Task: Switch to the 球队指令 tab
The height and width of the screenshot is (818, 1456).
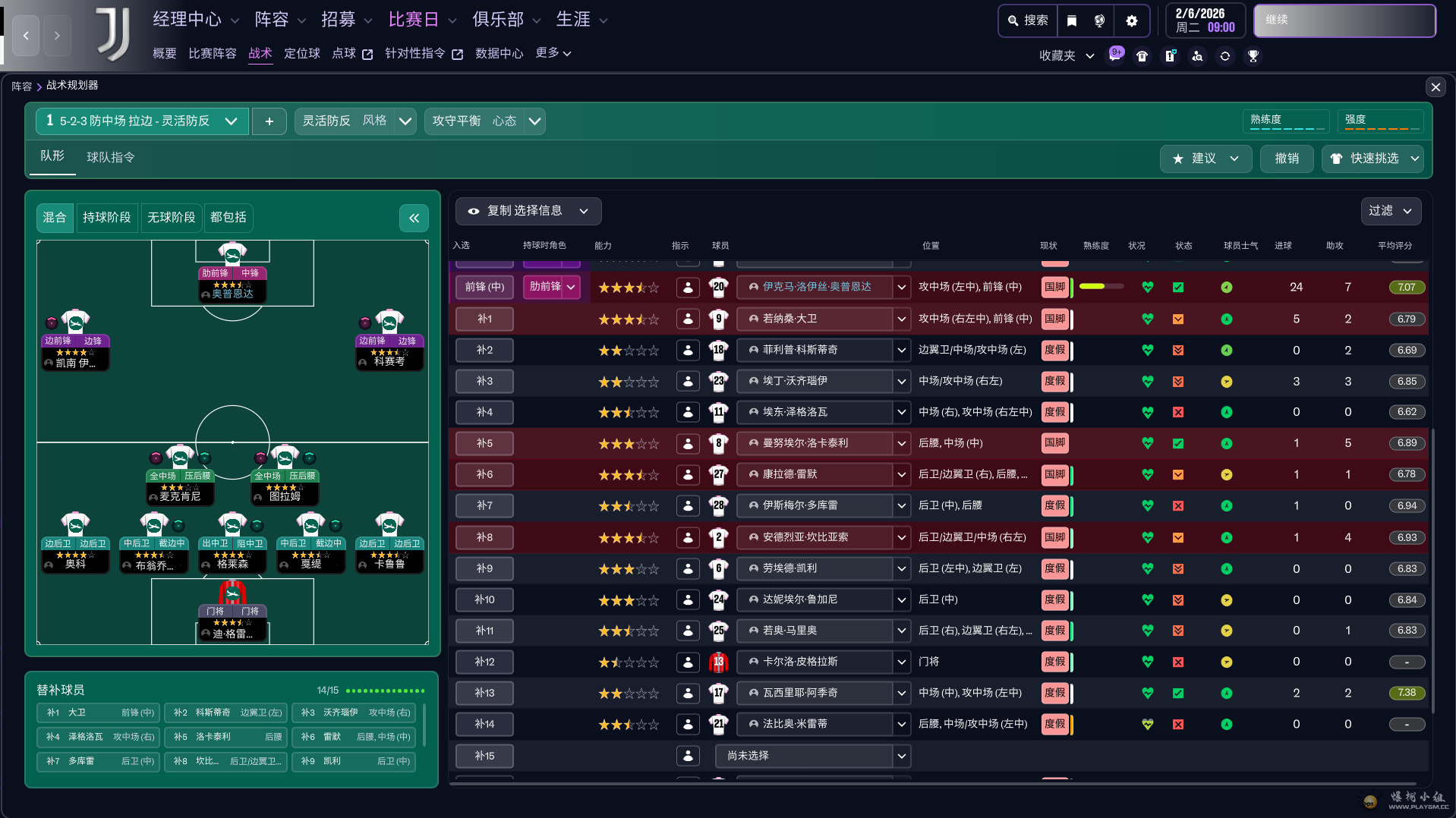Action: tap(111, 157)
